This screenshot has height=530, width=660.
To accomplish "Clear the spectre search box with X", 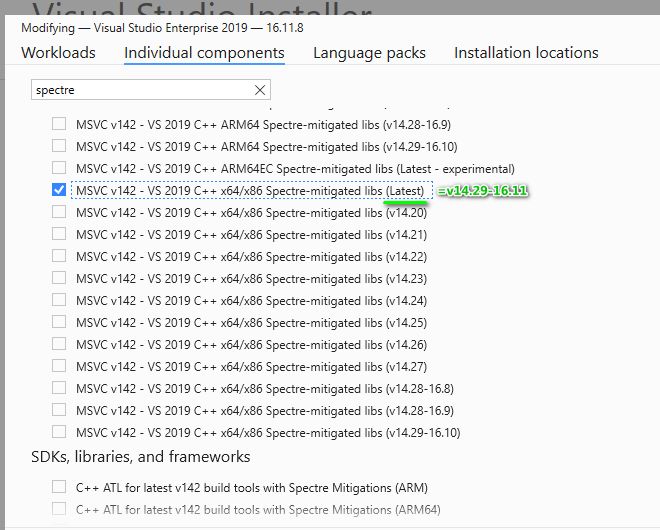I will (260, 90).
